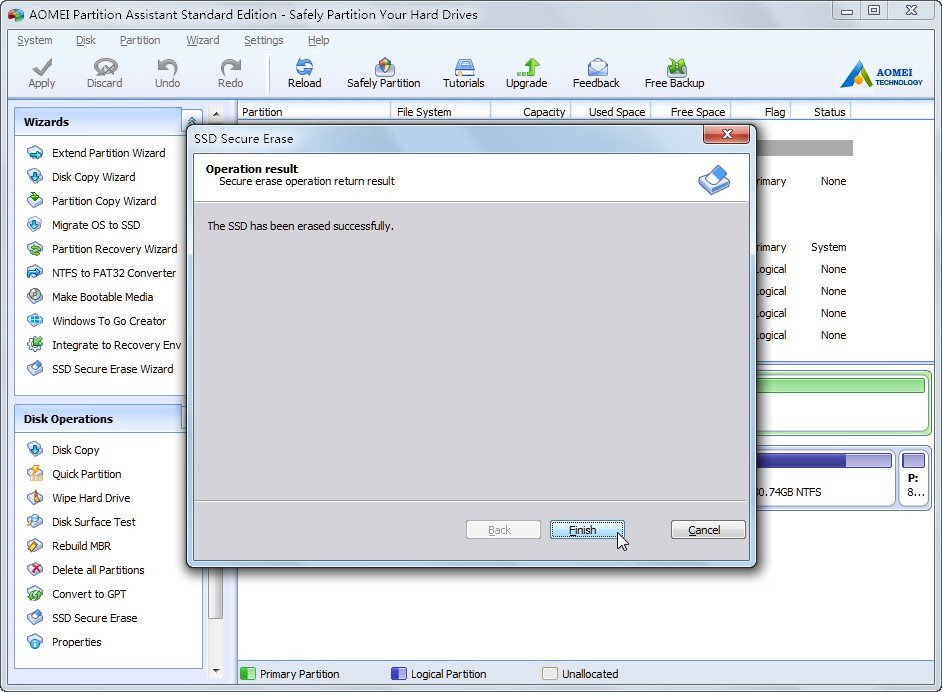Open the Settings menu

[263, 40]
